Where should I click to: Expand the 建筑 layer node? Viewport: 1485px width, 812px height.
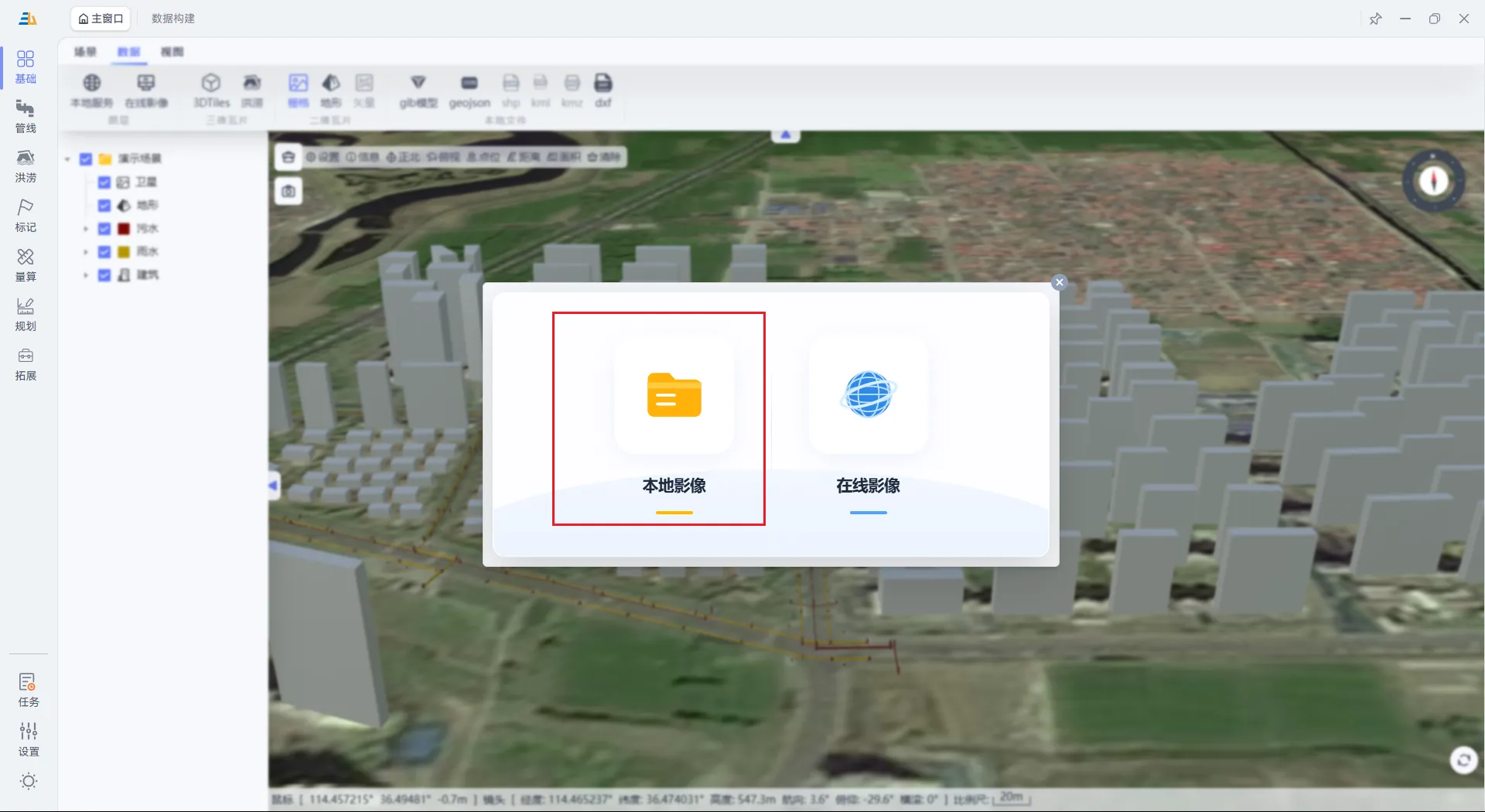86,275
